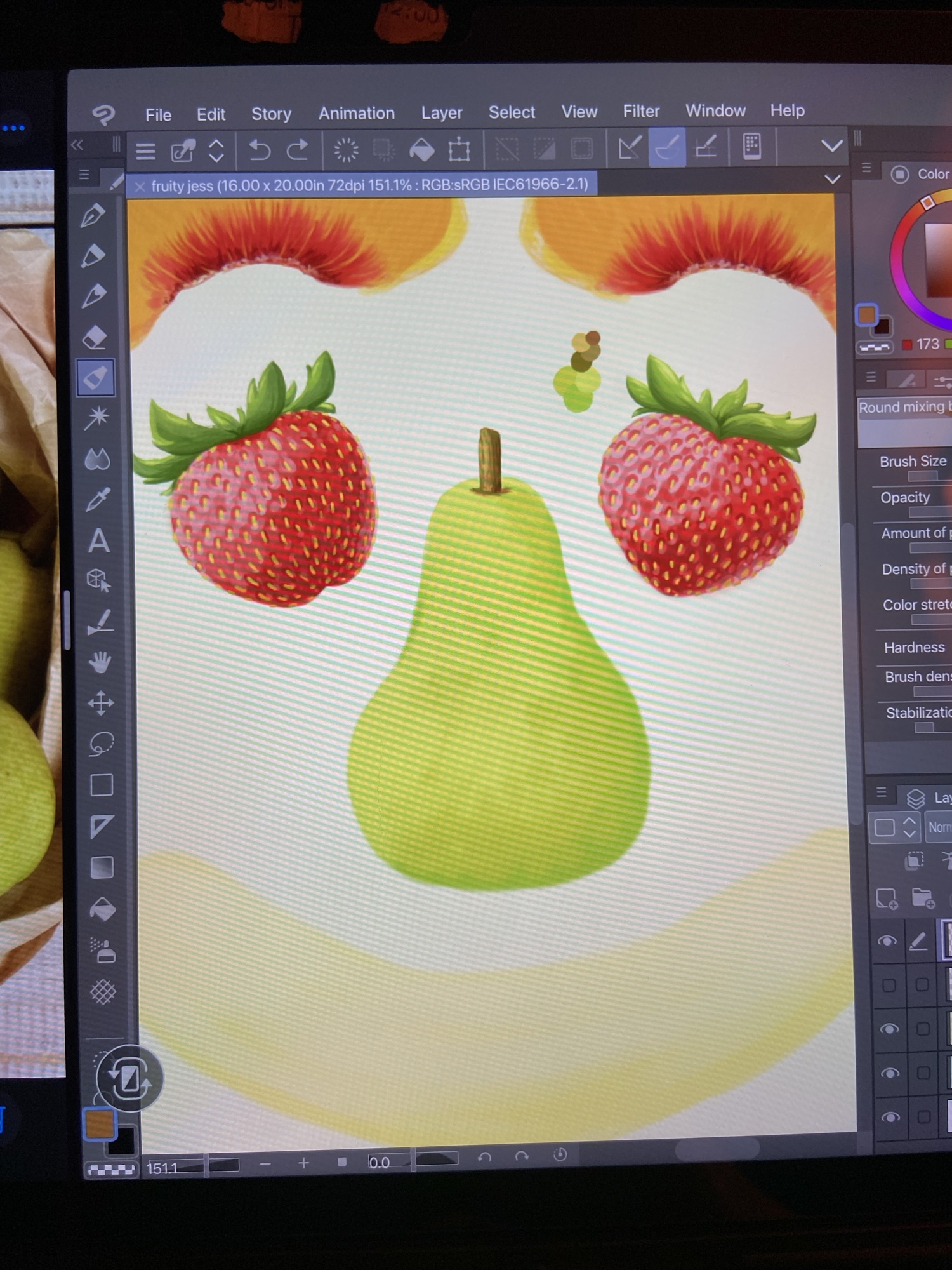Show the hidden second layer in list

[x=889, y=985]
